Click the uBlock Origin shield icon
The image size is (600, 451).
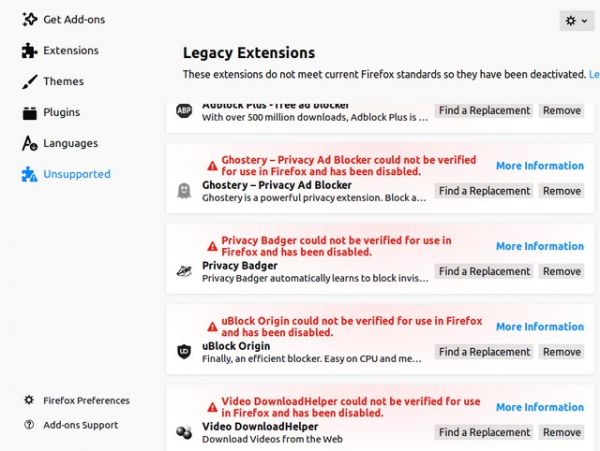tap(184, 352)
